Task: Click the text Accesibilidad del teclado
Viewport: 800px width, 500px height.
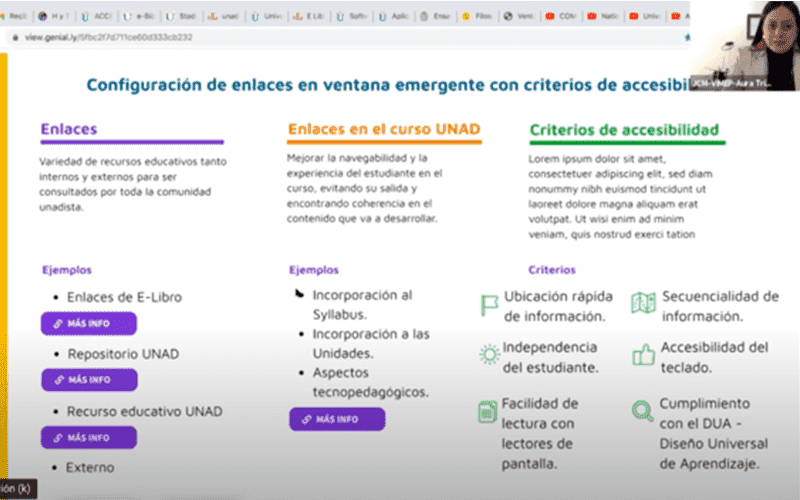Action: point(714,357)
